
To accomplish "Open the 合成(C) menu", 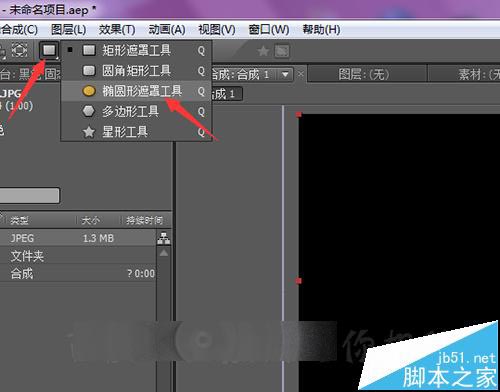I will click(18, 30).
